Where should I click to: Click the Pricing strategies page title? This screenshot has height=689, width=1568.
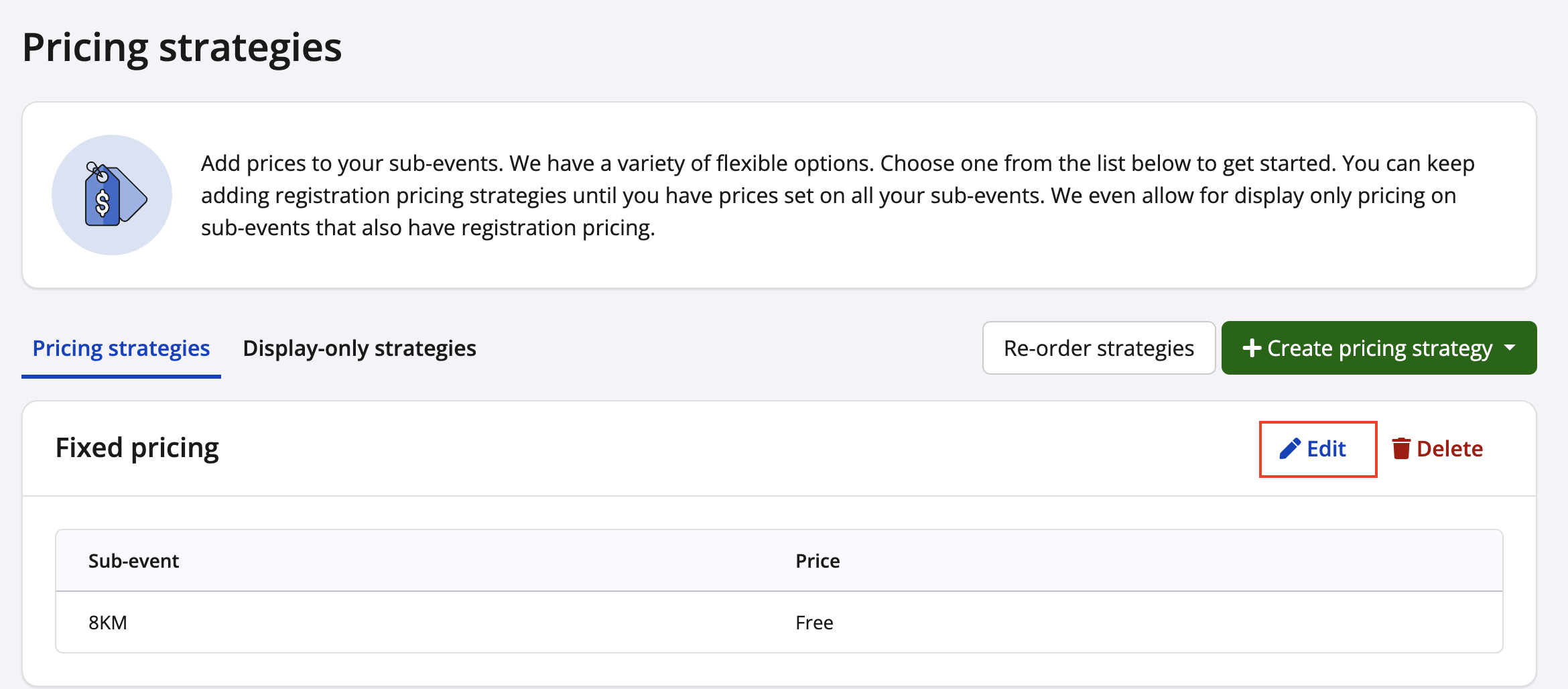point(182,48)
